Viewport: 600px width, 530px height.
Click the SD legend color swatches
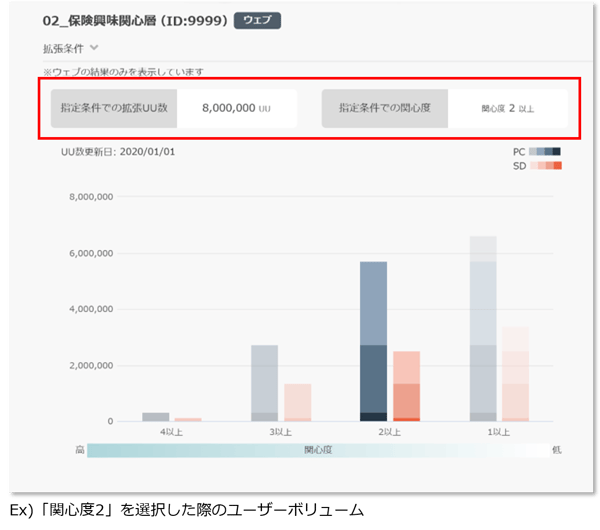545,165
